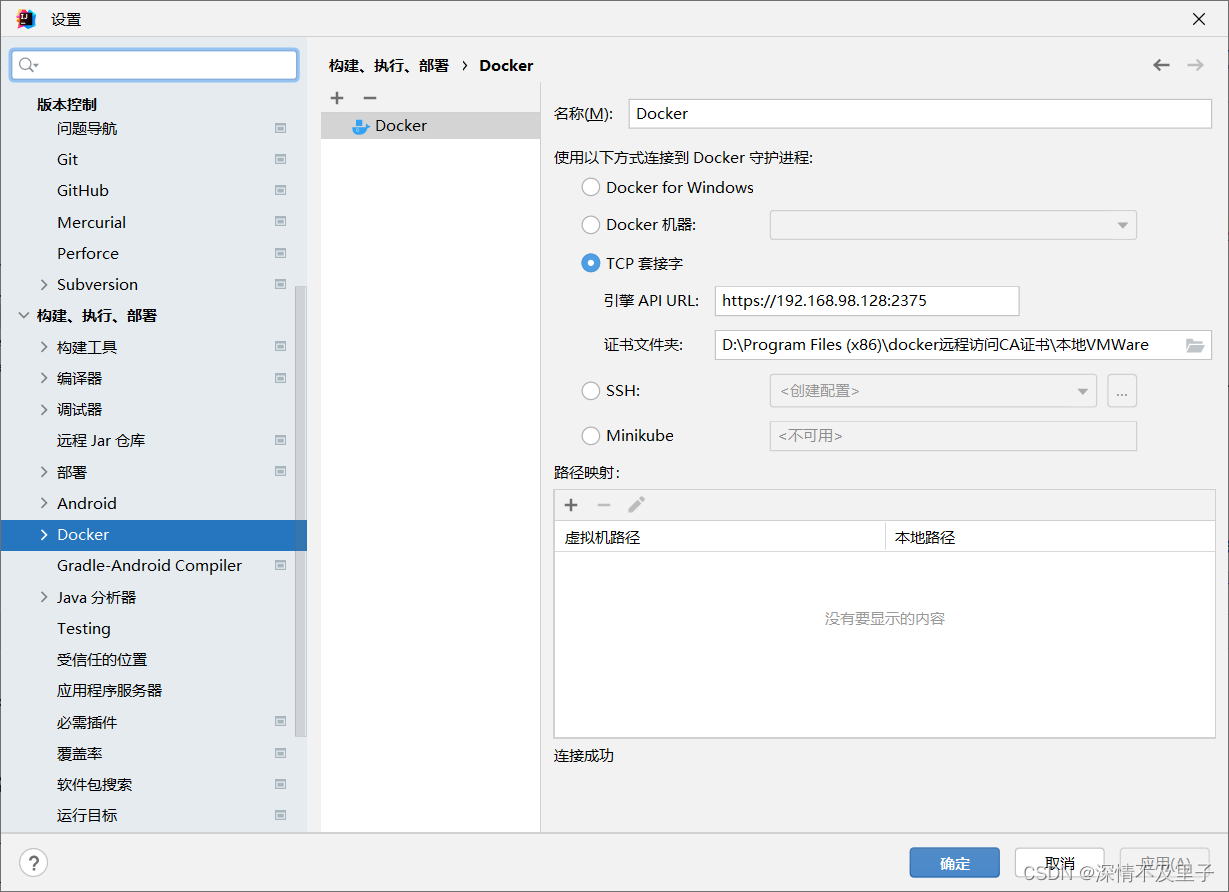Expand the 调试器 tree node
1229x892 pixels.
click(43, 409)
